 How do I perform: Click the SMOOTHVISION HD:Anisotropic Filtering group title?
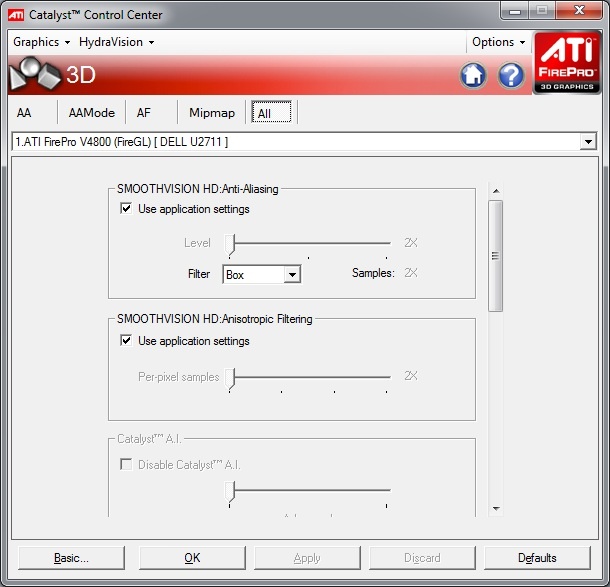215,319
